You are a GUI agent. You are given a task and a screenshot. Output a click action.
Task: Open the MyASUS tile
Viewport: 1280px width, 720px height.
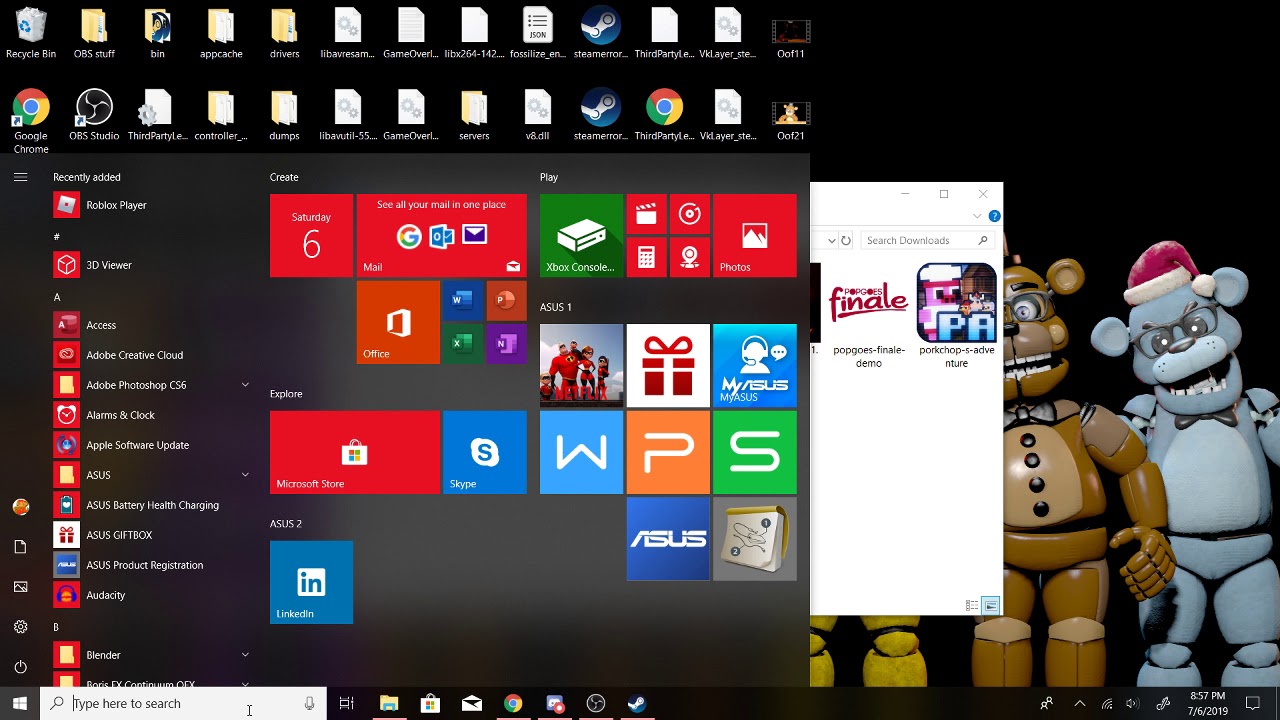tap(755, 365)
